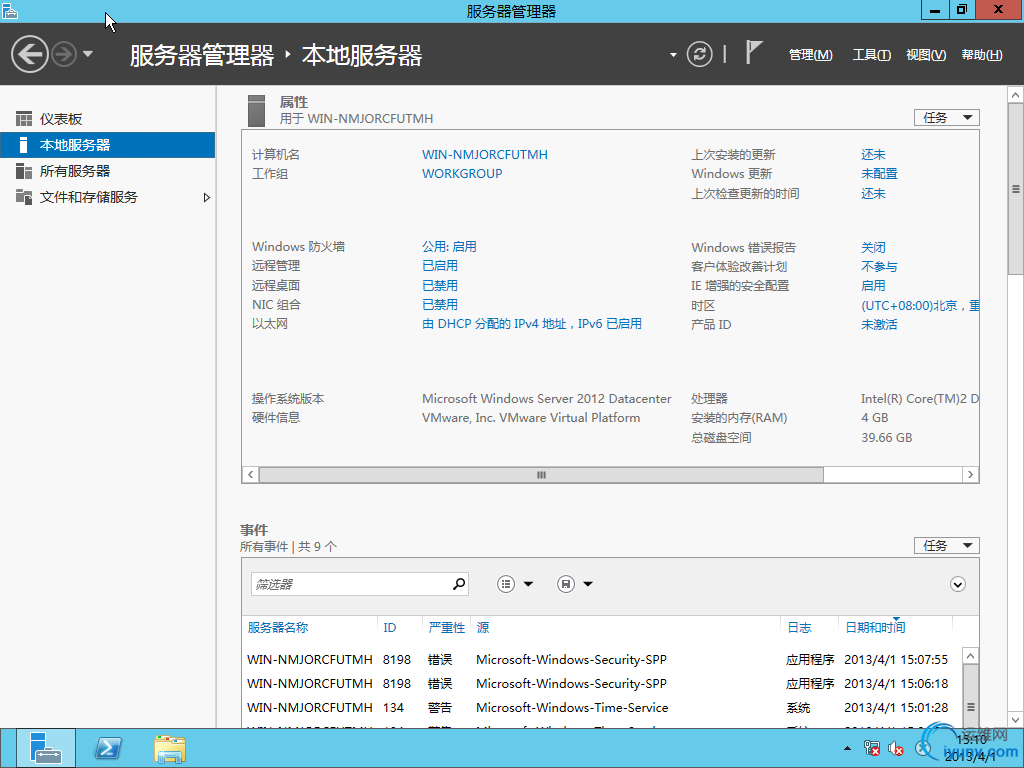Click Windows 错误报告 value 关闭
This screenshot has height=768, width=1024.
tap(873, 248)
